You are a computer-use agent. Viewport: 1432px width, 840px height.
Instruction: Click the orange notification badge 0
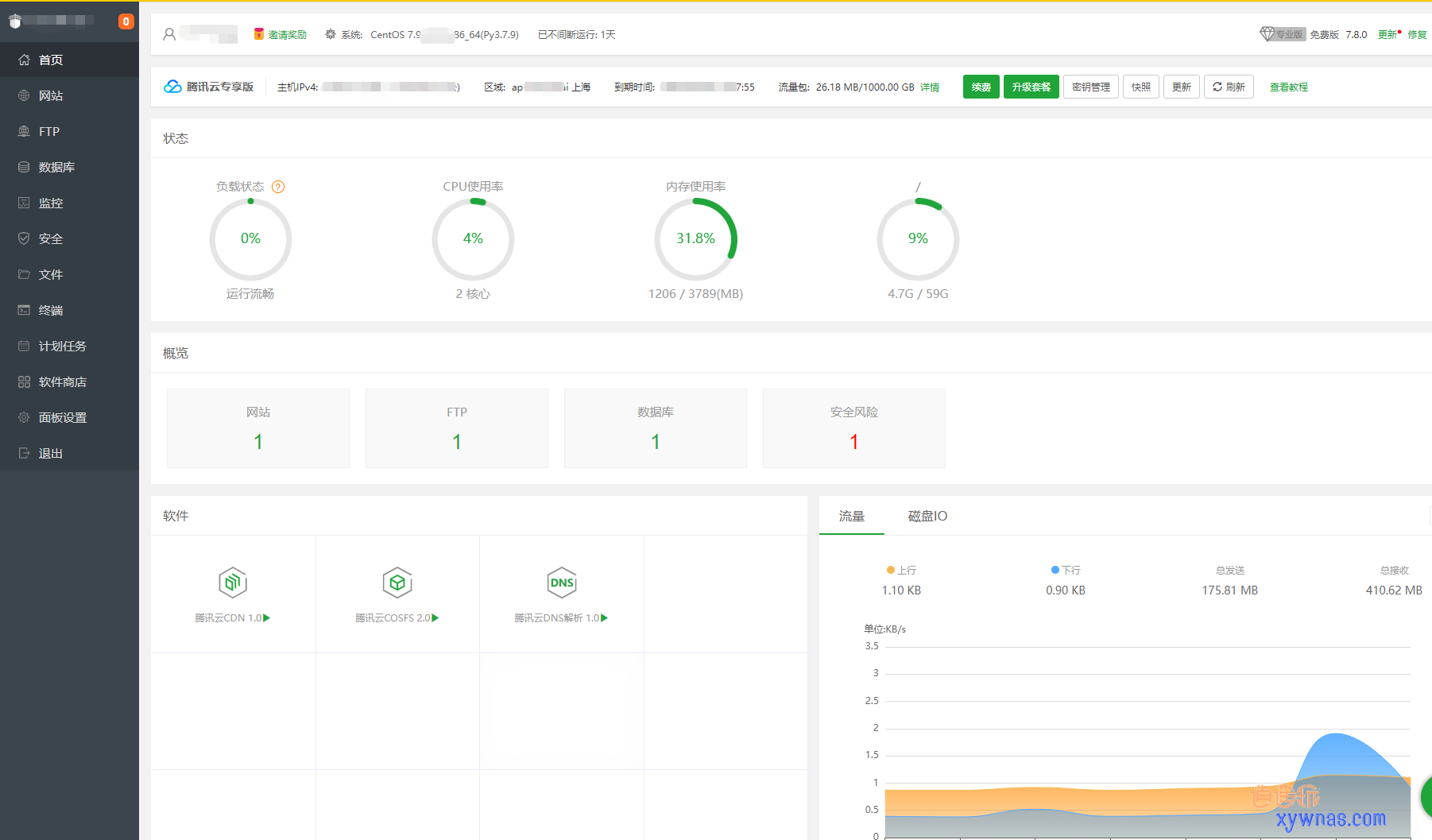tap(126, 21)
